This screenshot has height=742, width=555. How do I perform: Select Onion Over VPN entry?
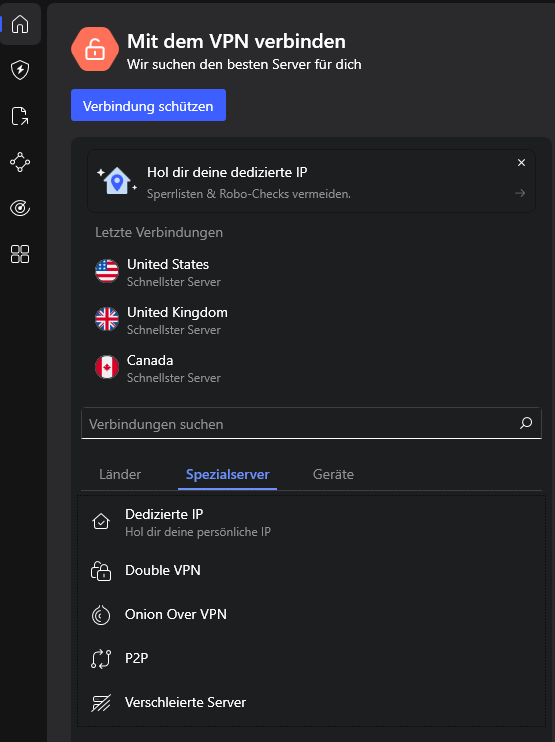click(311, 615)
